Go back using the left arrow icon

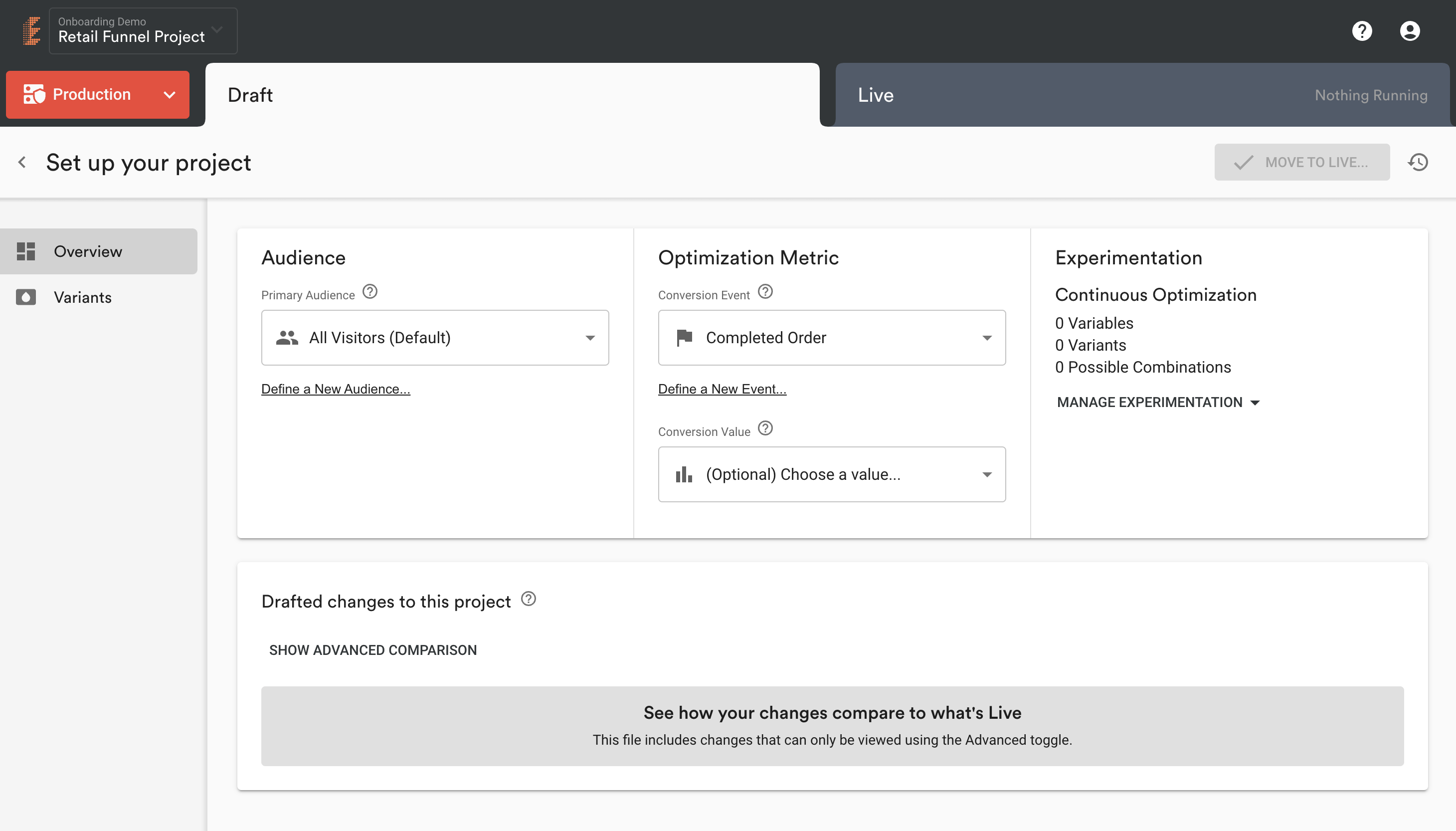tap(22, 162)
